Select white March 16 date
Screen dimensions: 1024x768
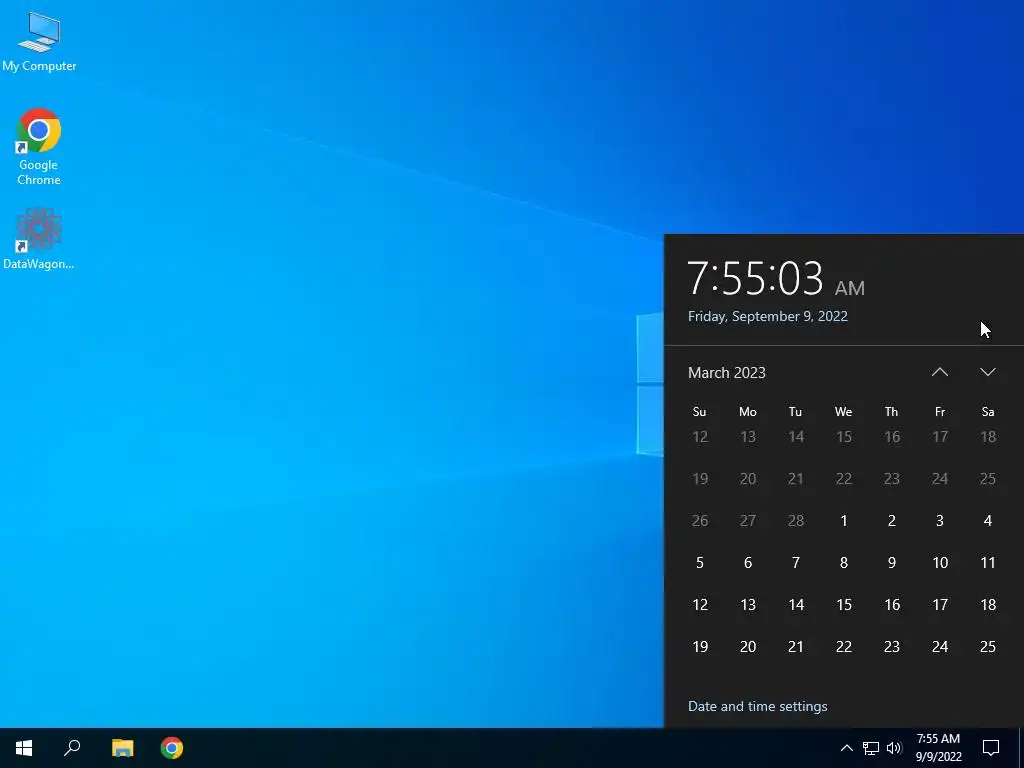[x=891, y=605]
